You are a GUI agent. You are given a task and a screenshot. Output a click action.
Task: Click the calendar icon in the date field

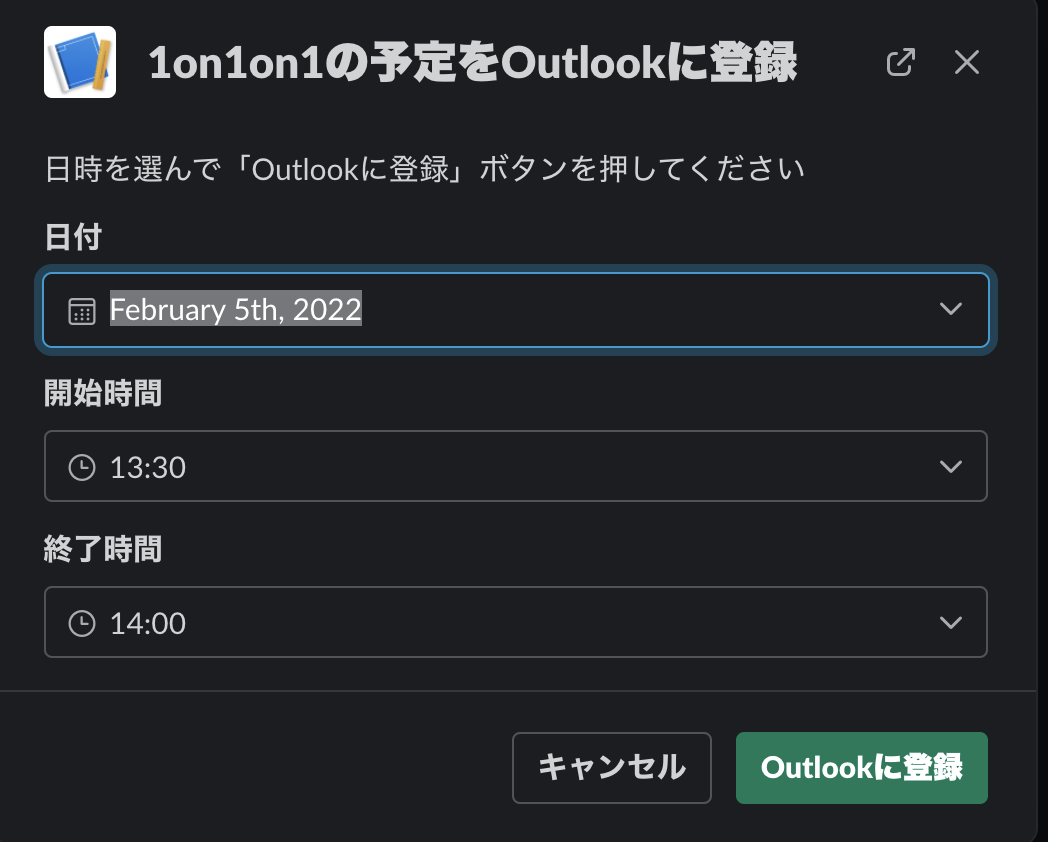point(81,310)
